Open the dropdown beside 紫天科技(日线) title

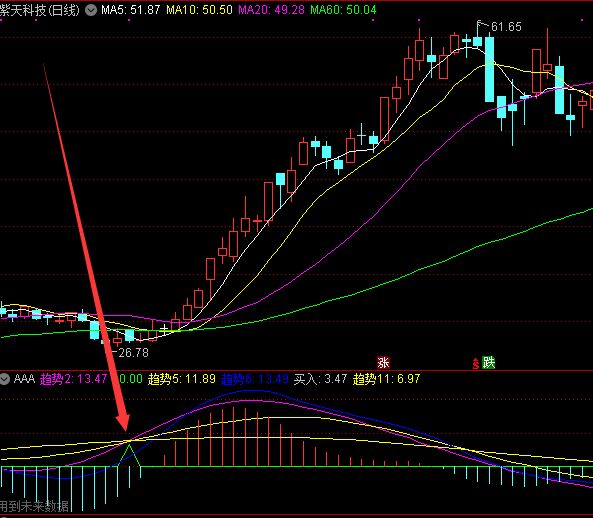coord(90,10)
